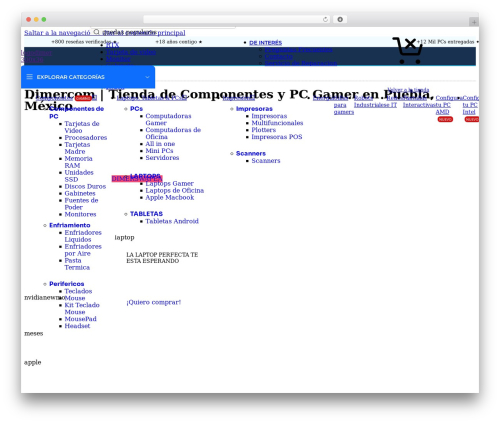This screenshot has height=423, width=500.
Task: Select Headset
Action: pos(77,326)
